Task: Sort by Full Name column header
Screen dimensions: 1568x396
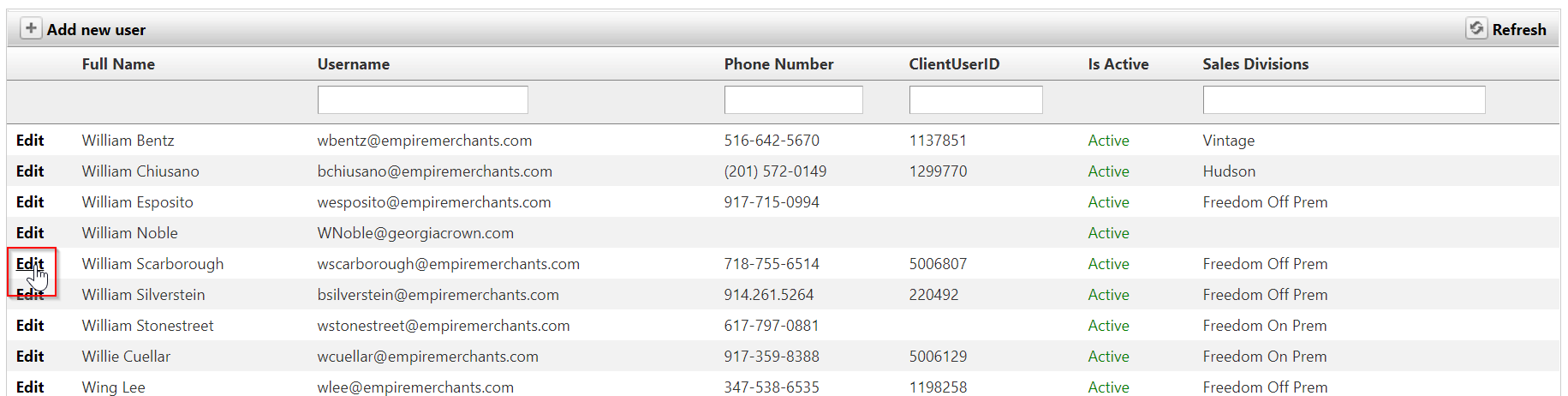Action: pos(118,64)
